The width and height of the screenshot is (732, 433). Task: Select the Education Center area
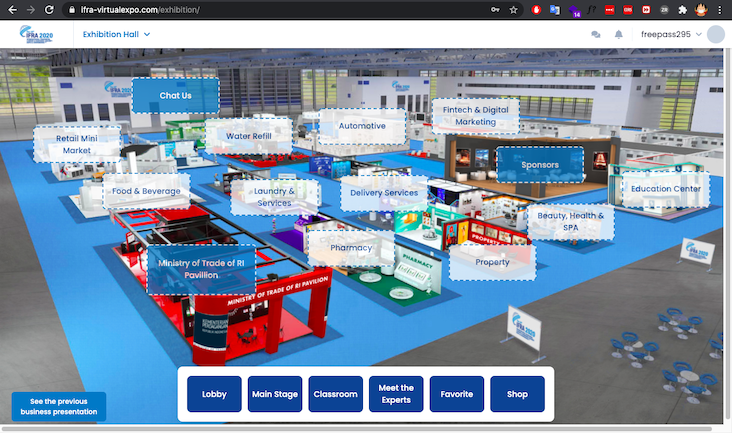pyautogui.click(x=666, y=189)
